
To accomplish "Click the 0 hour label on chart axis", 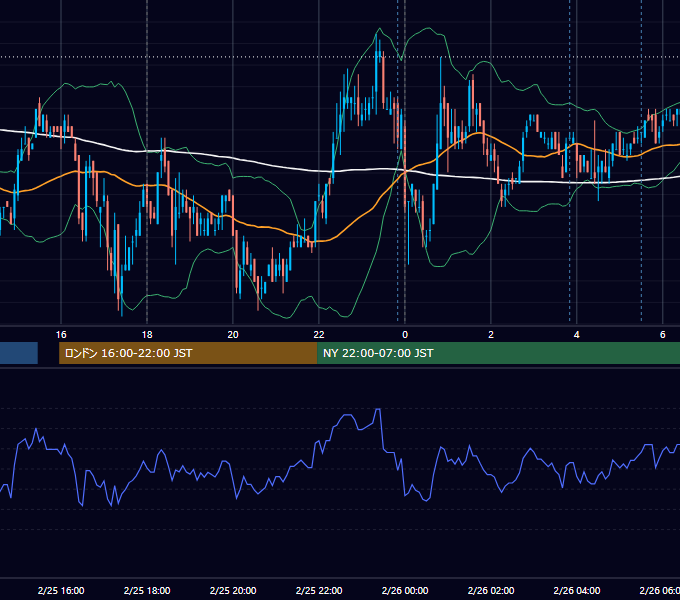I will 405,335.
